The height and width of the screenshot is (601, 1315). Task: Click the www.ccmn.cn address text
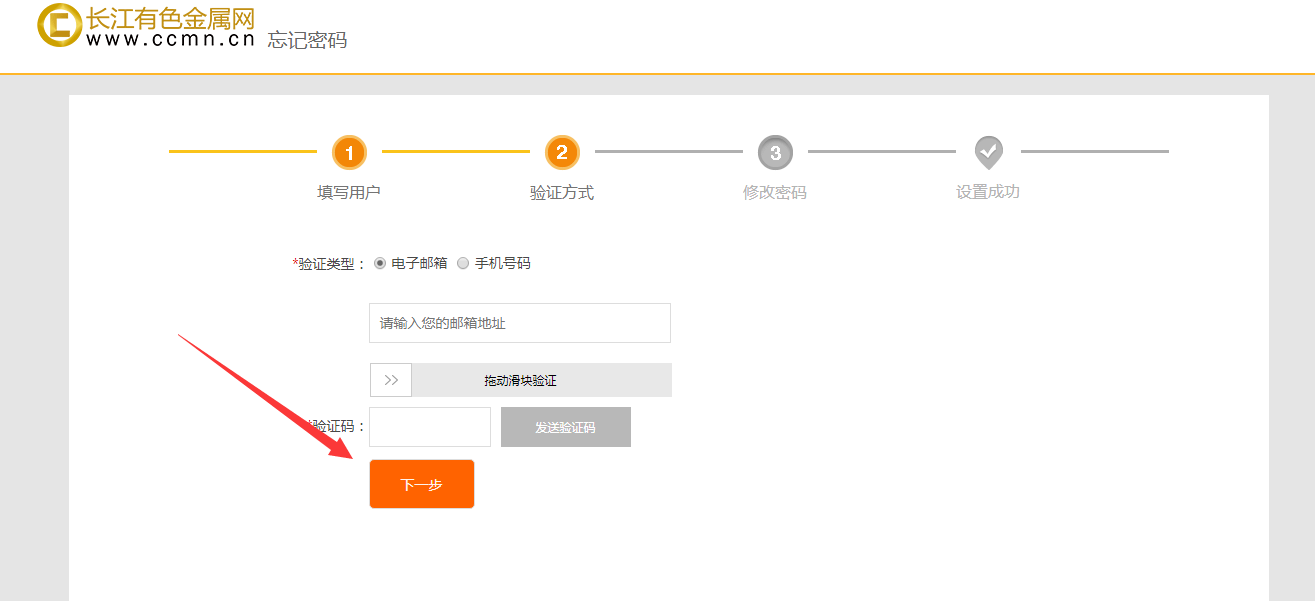coord(170,40)
